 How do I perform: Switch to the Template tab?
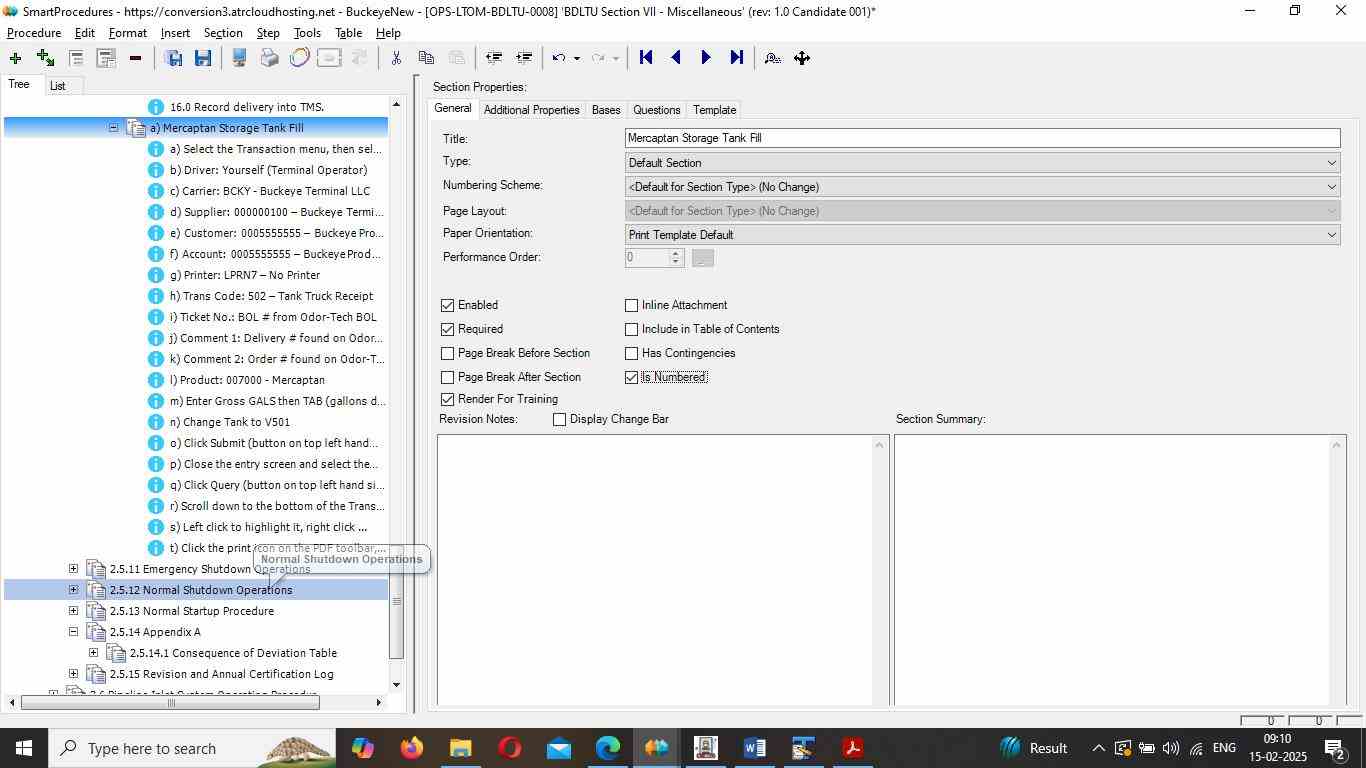(x=714, y=110)
